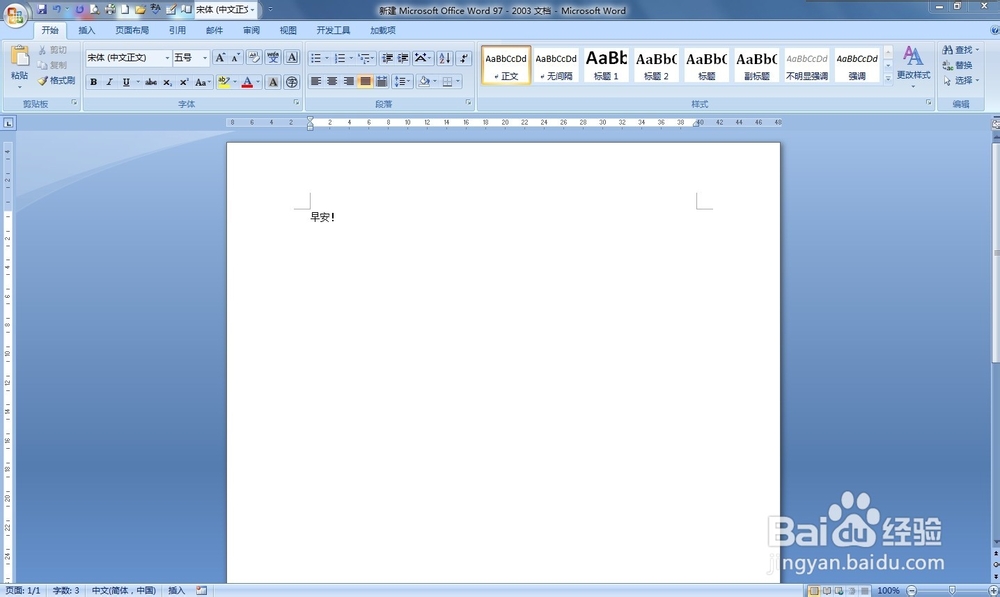Sort text with A-Z sort icon
Screen dimensions: 1000x597
[x=445, y=58]
